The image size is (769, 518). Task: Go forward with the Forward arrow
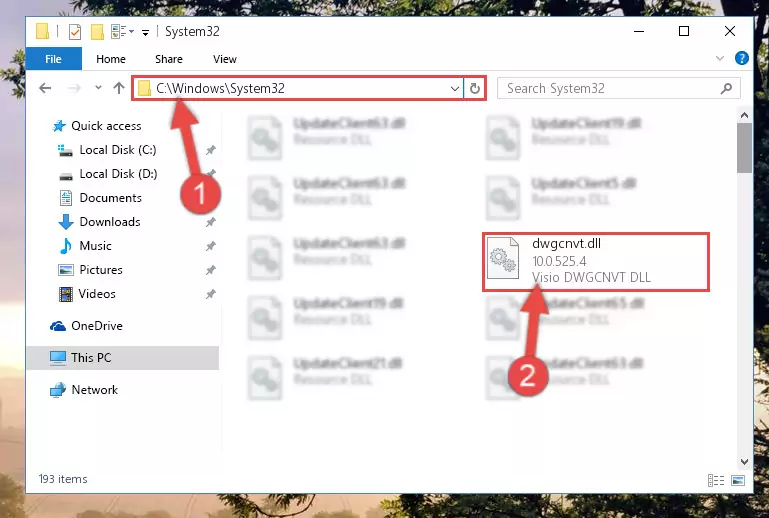coord(74,88)
